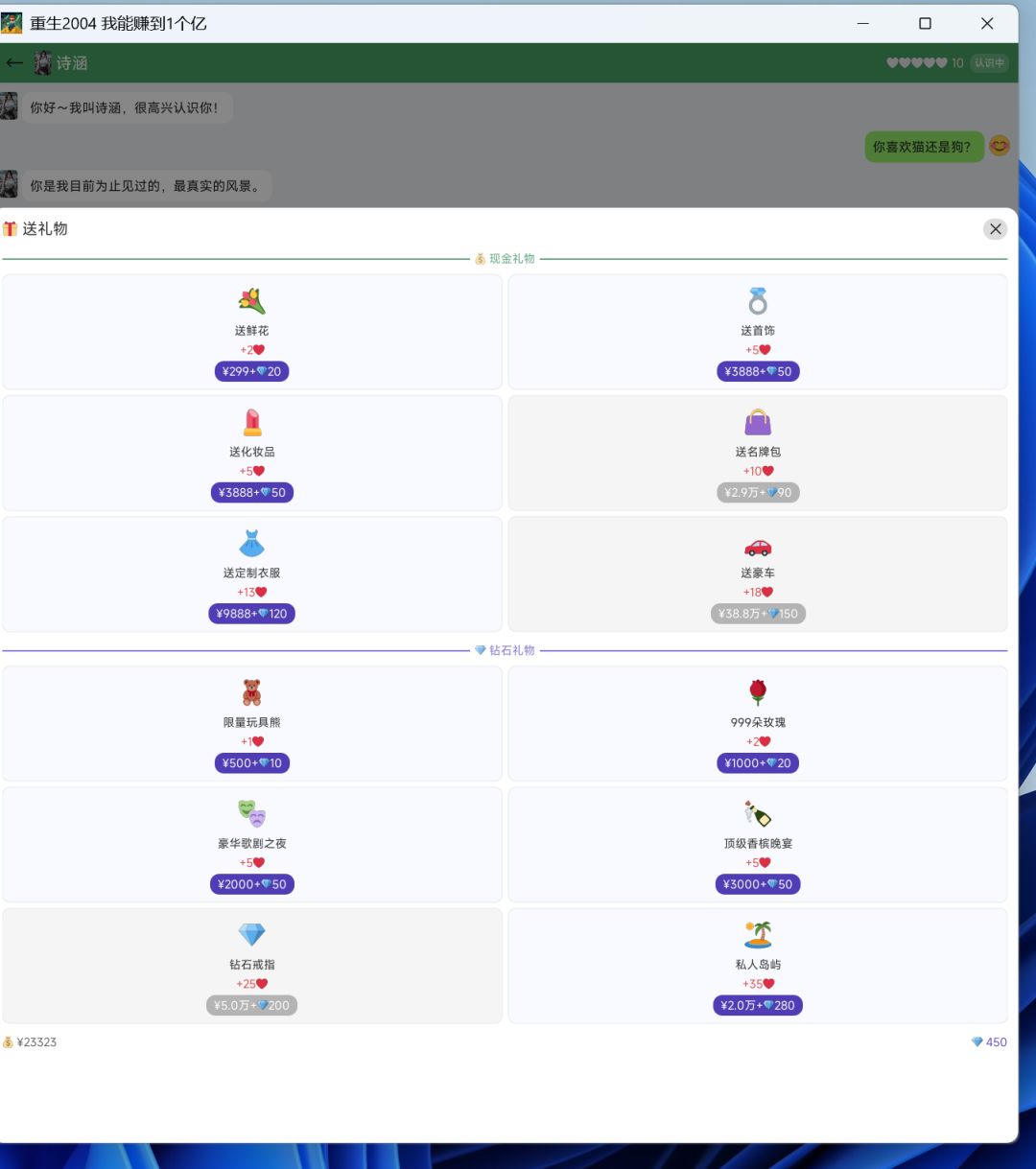Click the +13 hearts value under 送定制衣服
This screenshot has height=1169, width=1036.
pyautogui.click(x=251, y=593)
